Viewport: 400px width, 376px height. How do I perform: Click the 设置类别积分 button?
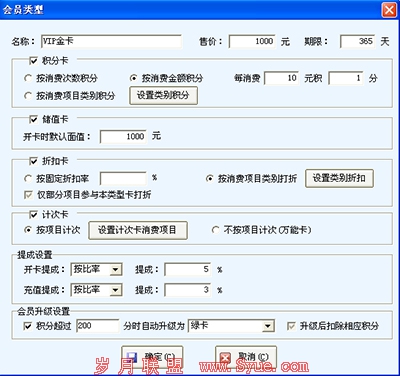pos(163,96)
